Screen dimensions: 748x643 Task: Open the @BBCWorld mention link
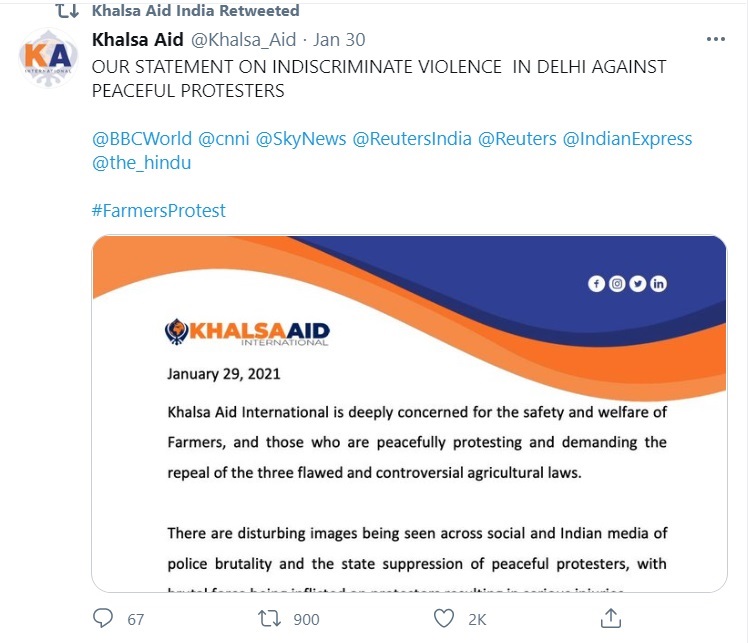(x=141, y=138)
